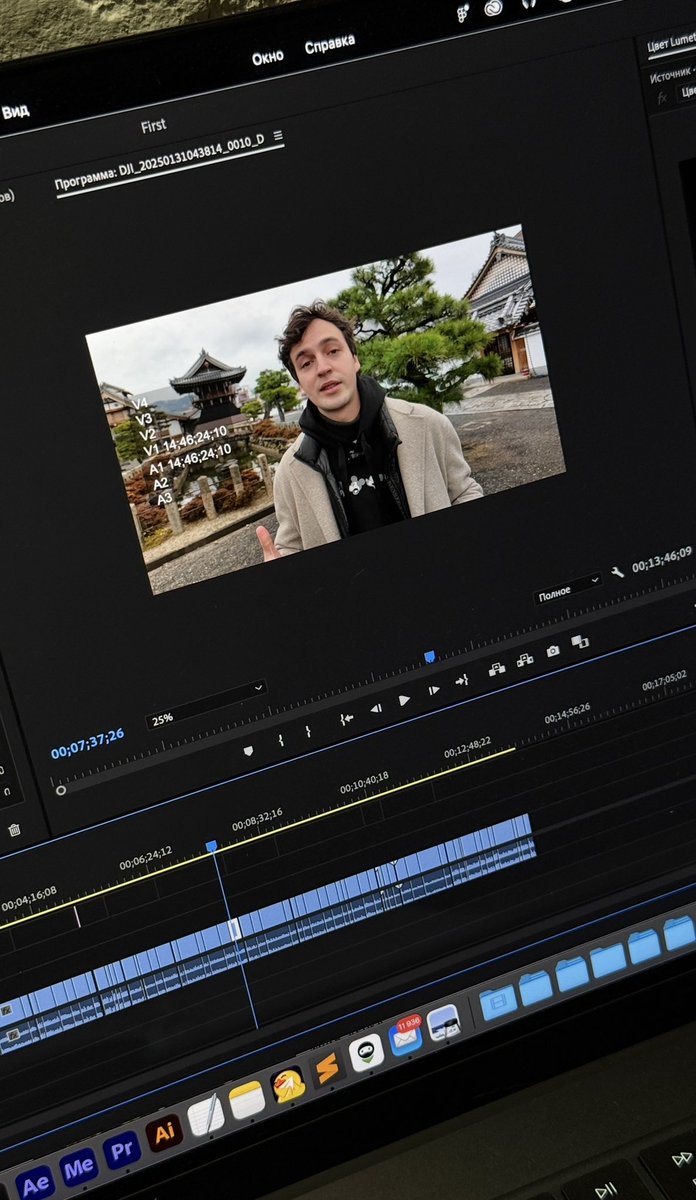
Task: Open Preview from the Dock
Action: tap(443, 1022)
